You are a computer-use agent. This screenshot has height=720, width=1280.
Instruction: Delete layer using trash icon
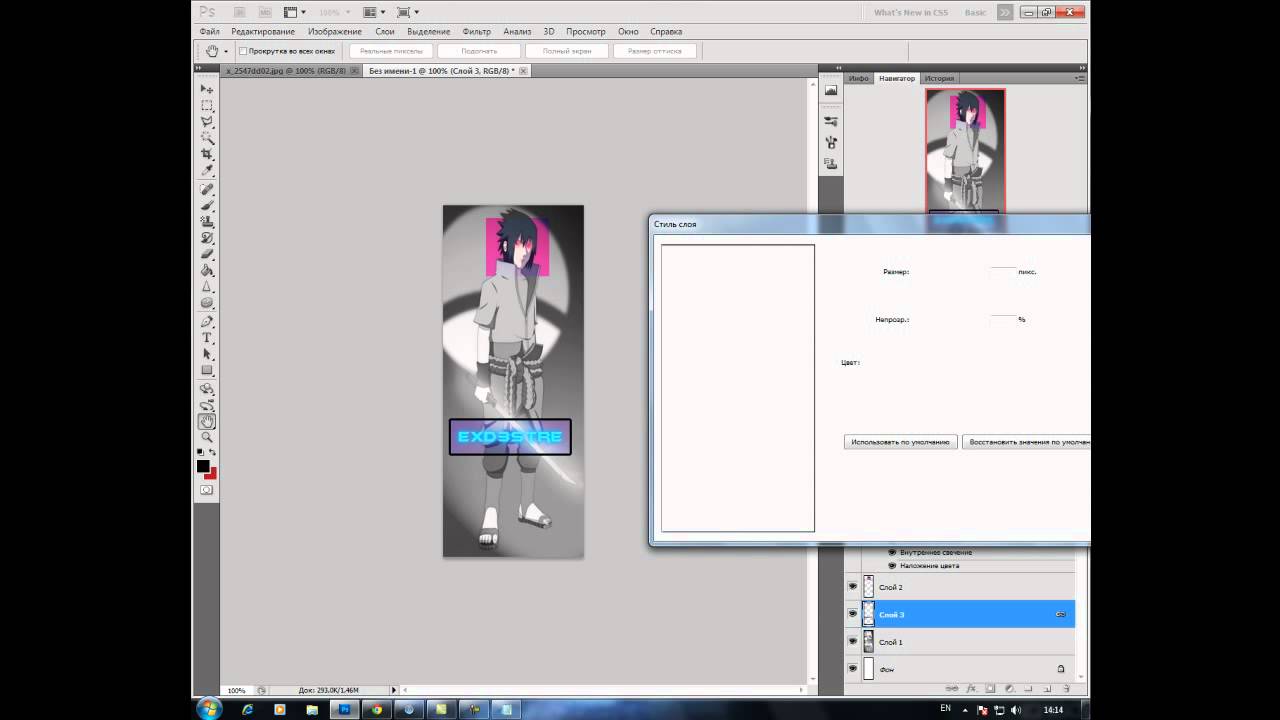[x=1067, y=688]
